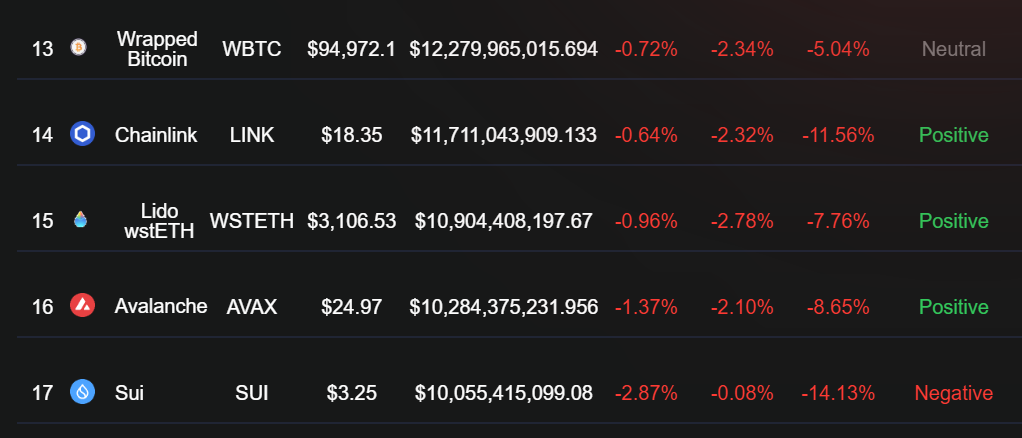Viewport: 1022px width, 438px height.
Task: Click the Sui blue droplet icon
Action: tap(82, 392)
